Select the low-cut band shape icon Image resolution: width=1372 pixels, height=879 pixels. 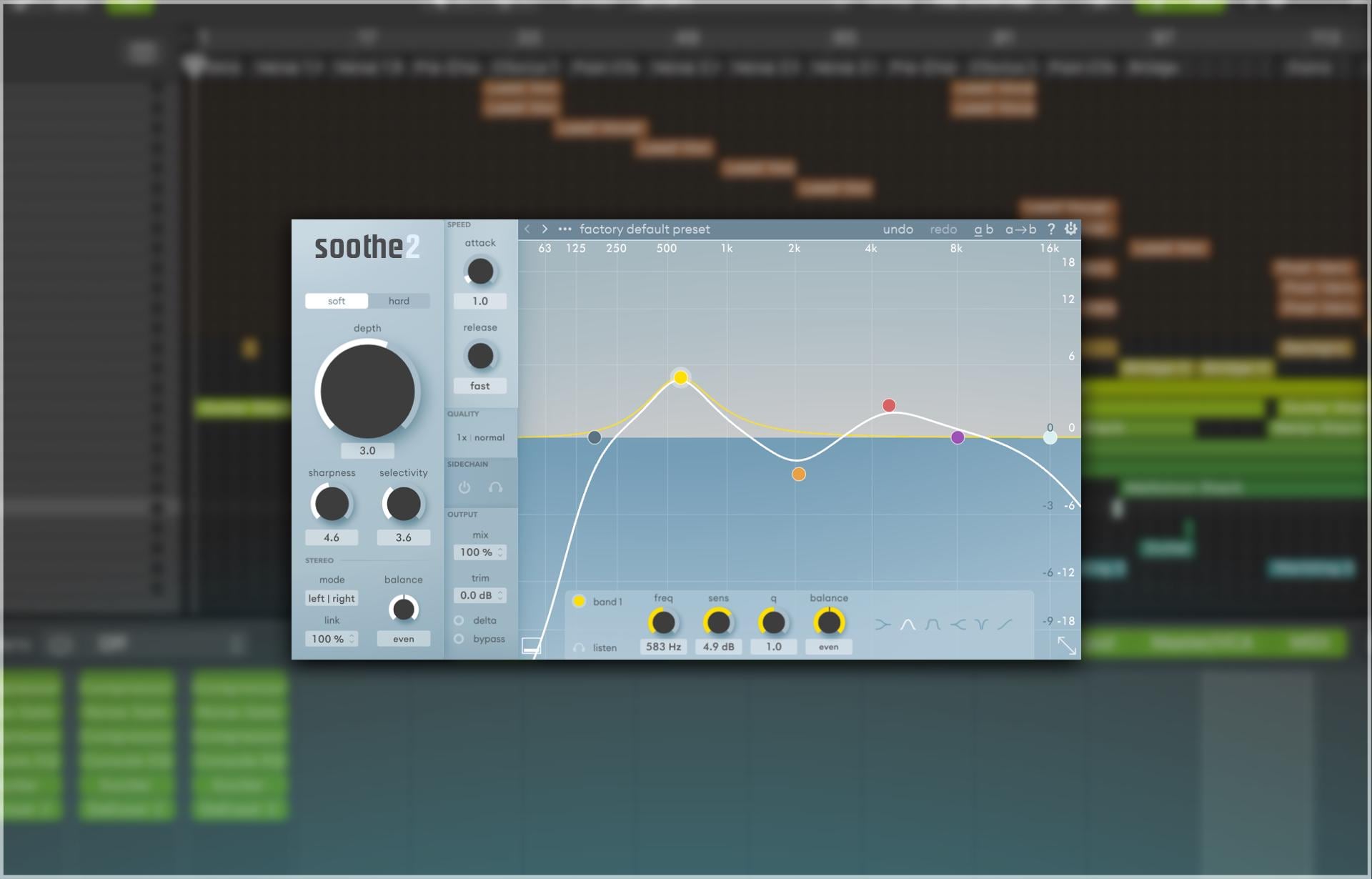pos(883,625)
